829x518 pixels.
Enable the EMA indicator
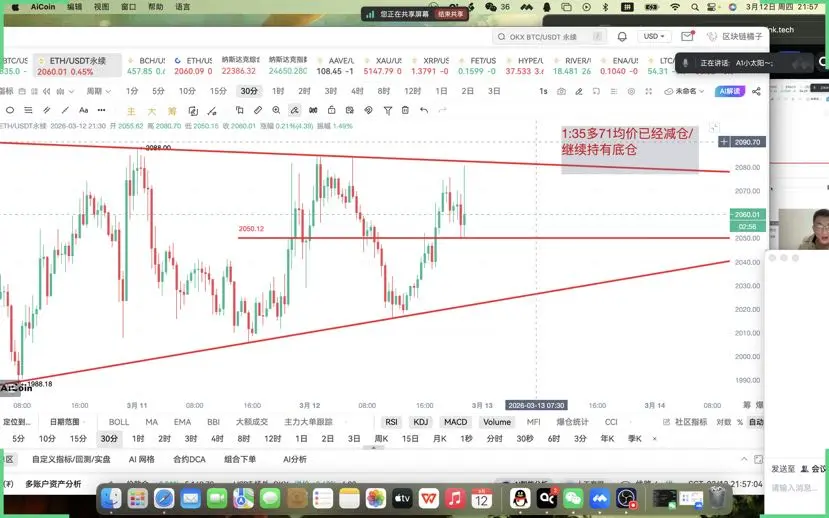pyautogui.click(x=182, y=422)
